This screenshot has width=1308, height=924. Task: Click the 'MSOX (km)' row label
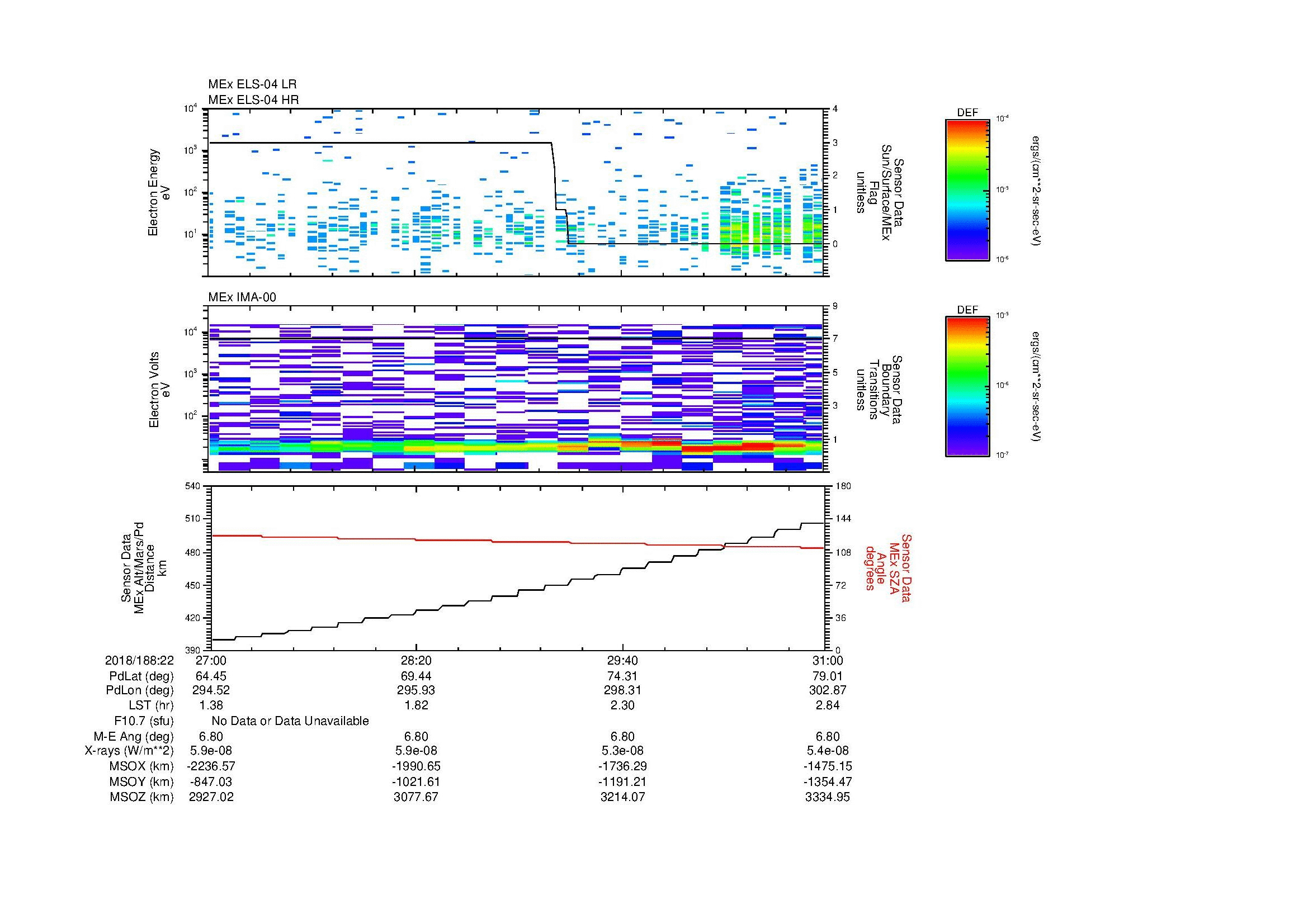click(141, 766)
